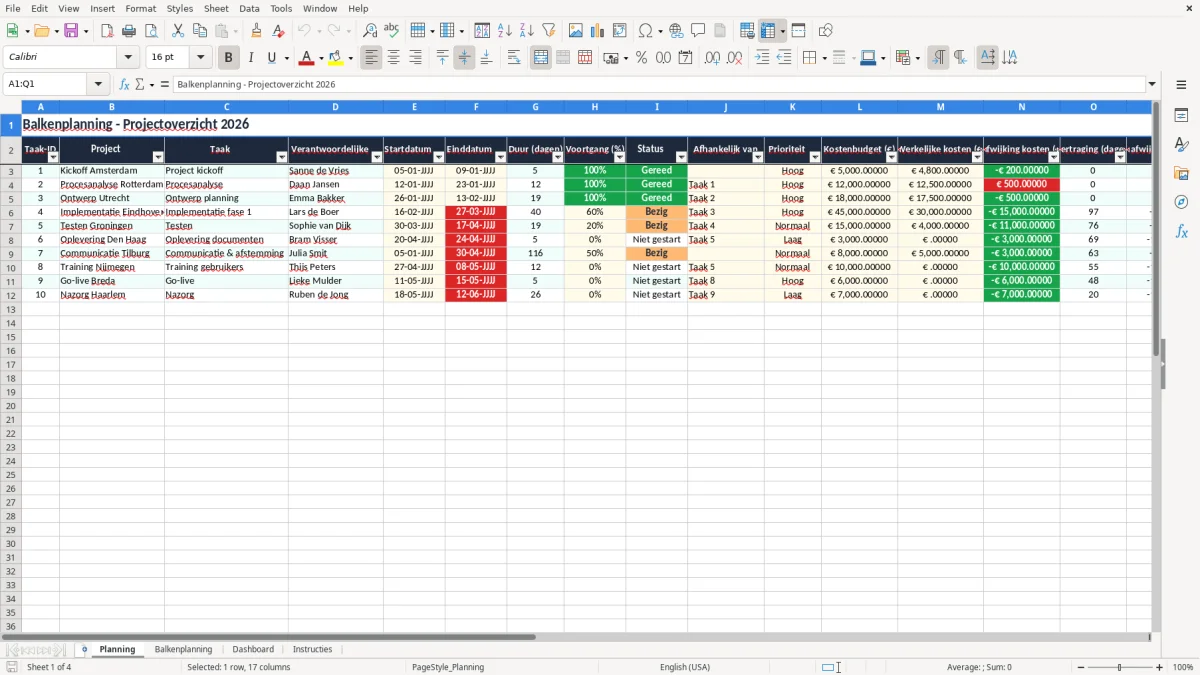Switch to the Instructies sheet tab
The width and height of the screenshot is (1200, 675).
point(312,649)
